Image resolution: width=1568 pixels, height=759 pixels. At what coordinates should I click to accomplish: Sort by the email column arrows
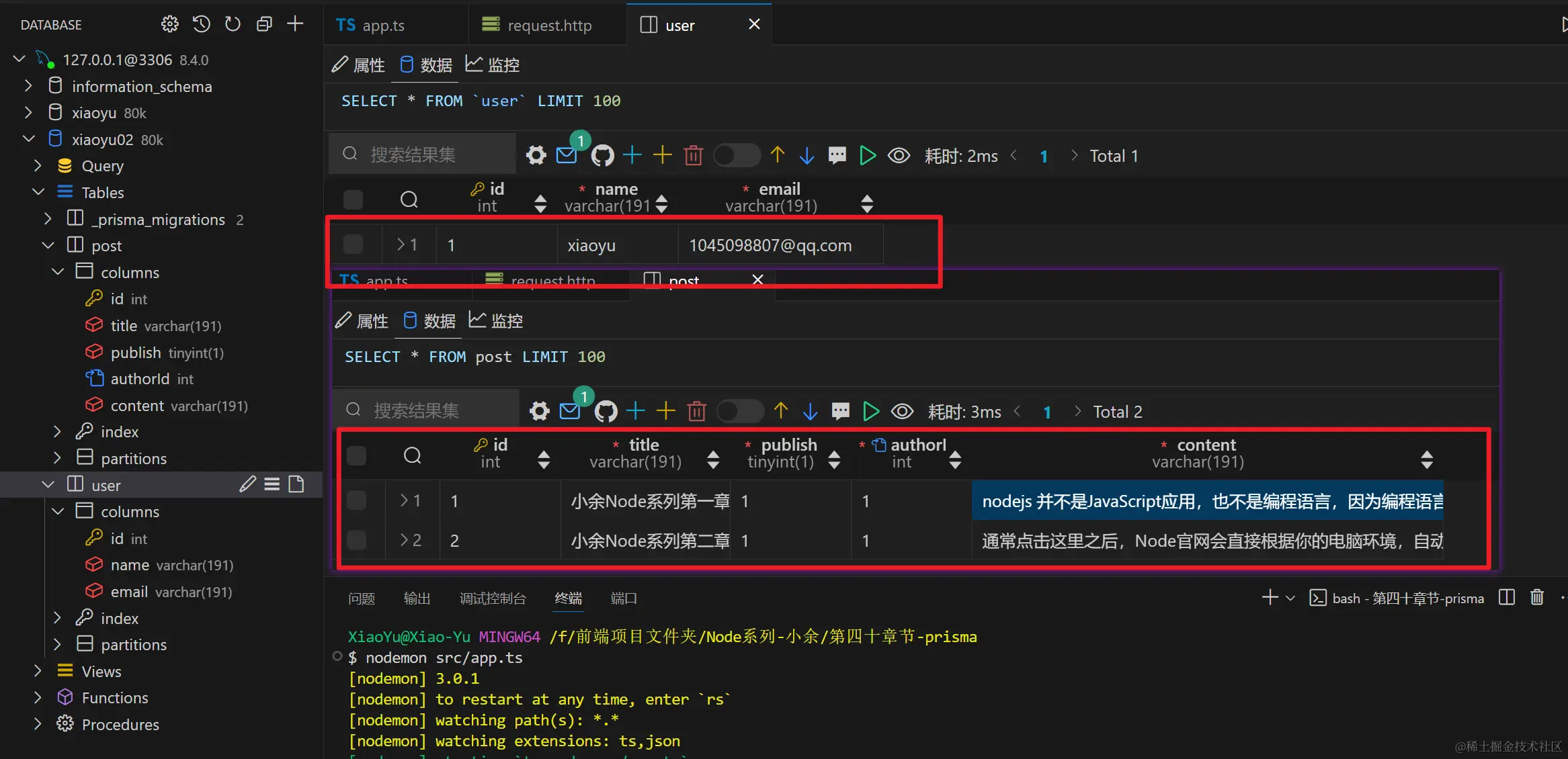pos(867,204)
